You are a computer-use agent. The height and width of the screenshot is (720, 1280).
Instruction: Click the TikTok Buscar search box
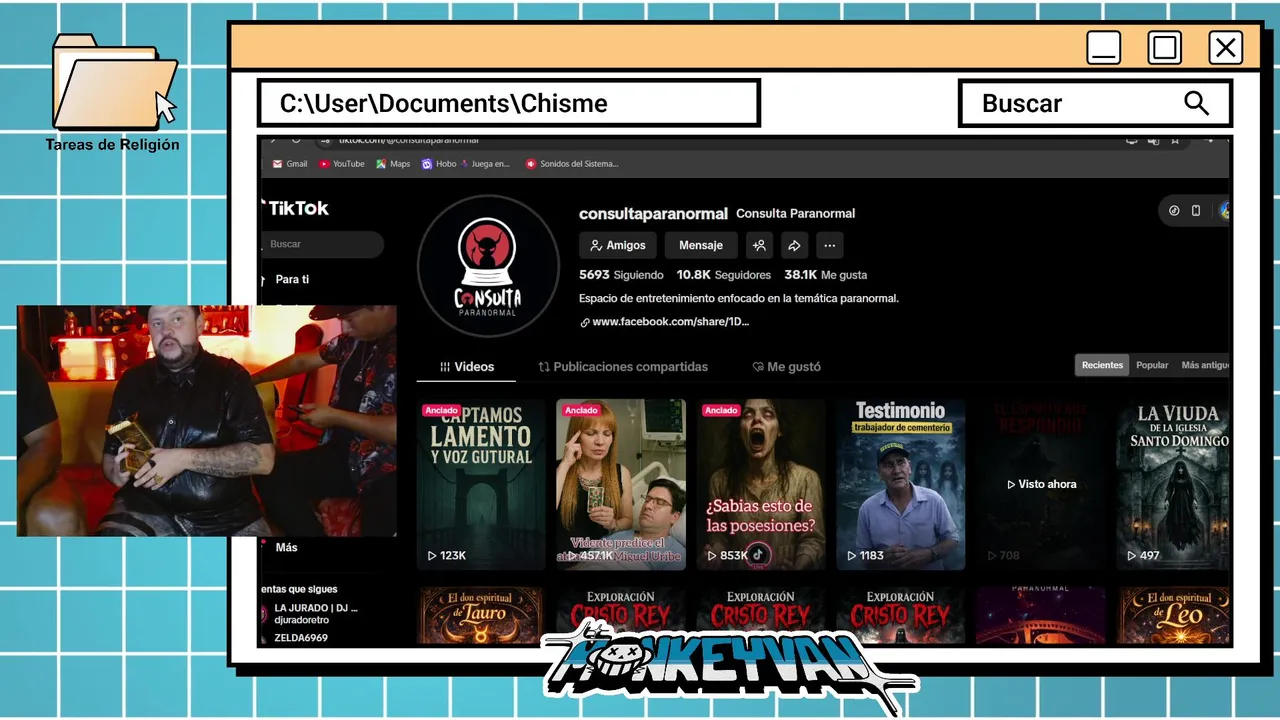(x=322, y=244)
